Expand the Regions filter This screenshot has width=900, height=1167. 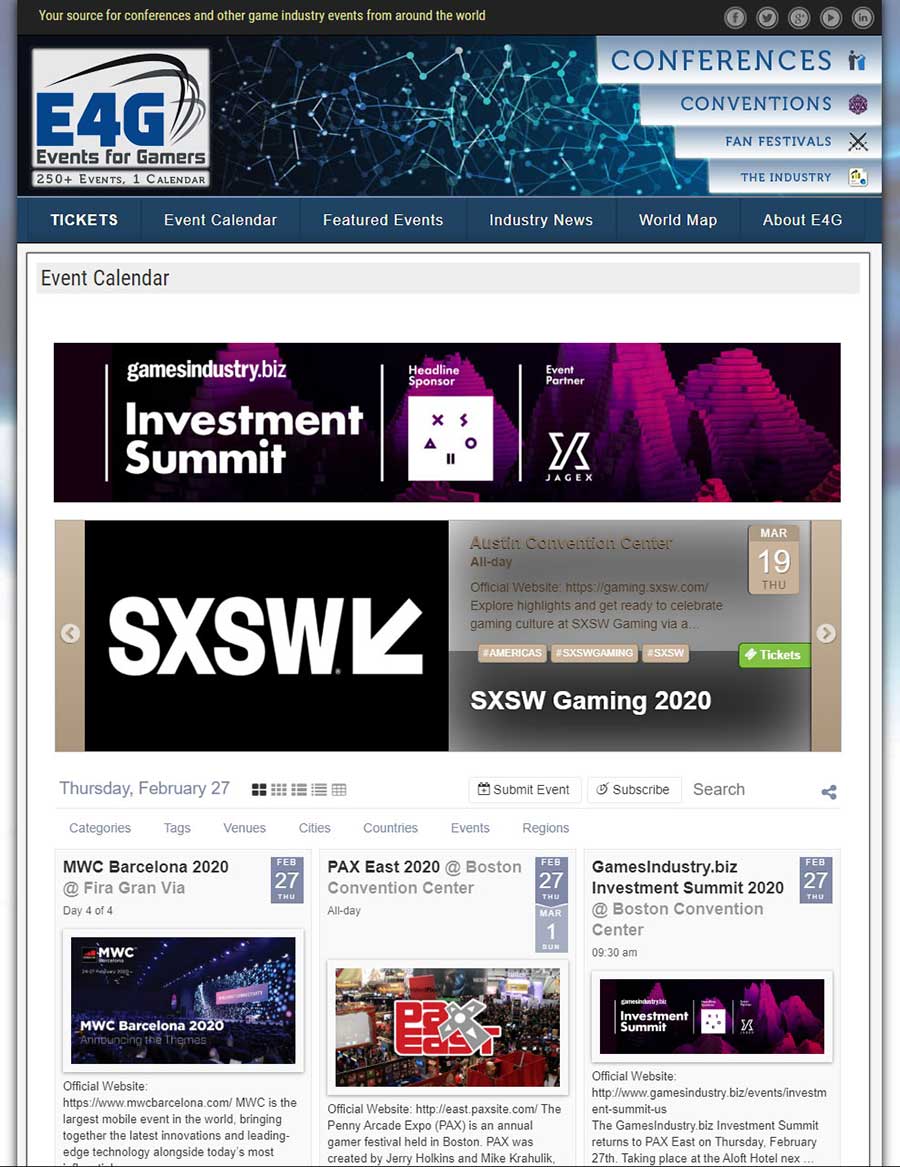point(546,828)
